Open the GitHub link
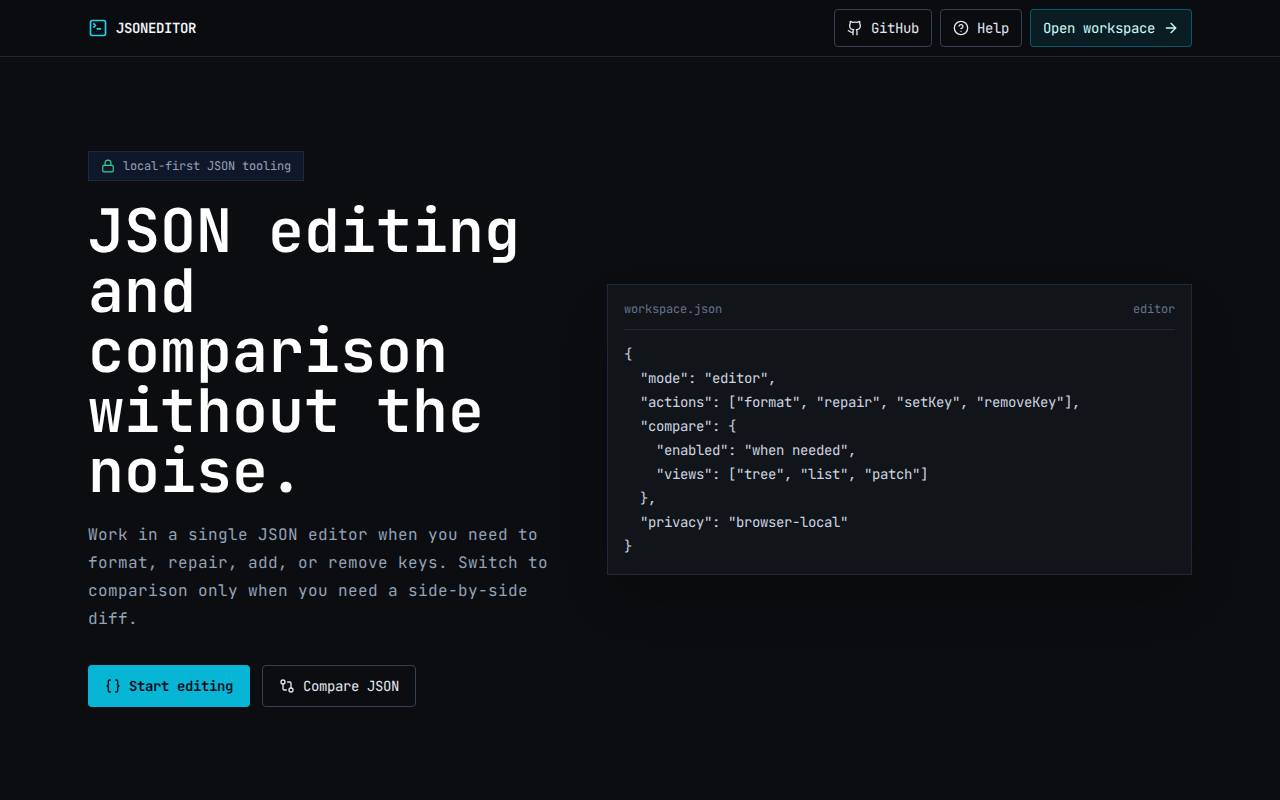The width and height of the screenshot is (1280, 800). [883, 28]
